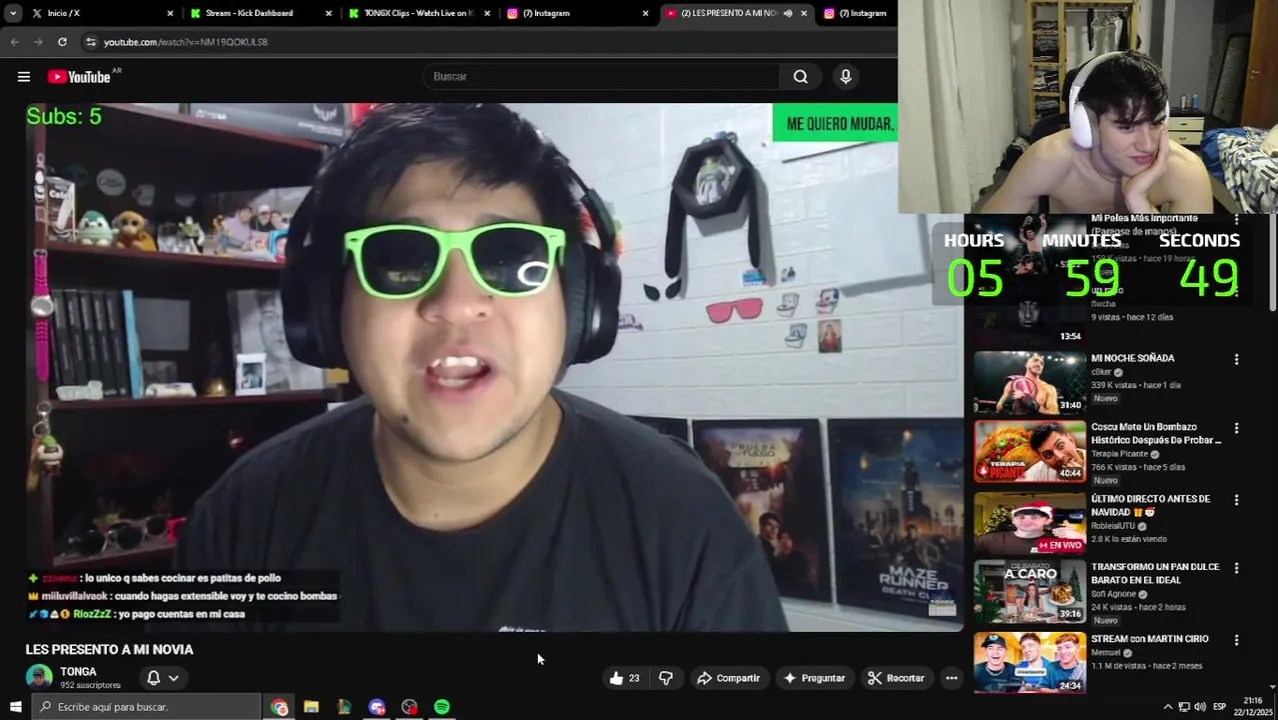Click the Terapia Picante channel name
Image resolution: width=1278 pixels, height=720 pixels.
[1120, 454]
